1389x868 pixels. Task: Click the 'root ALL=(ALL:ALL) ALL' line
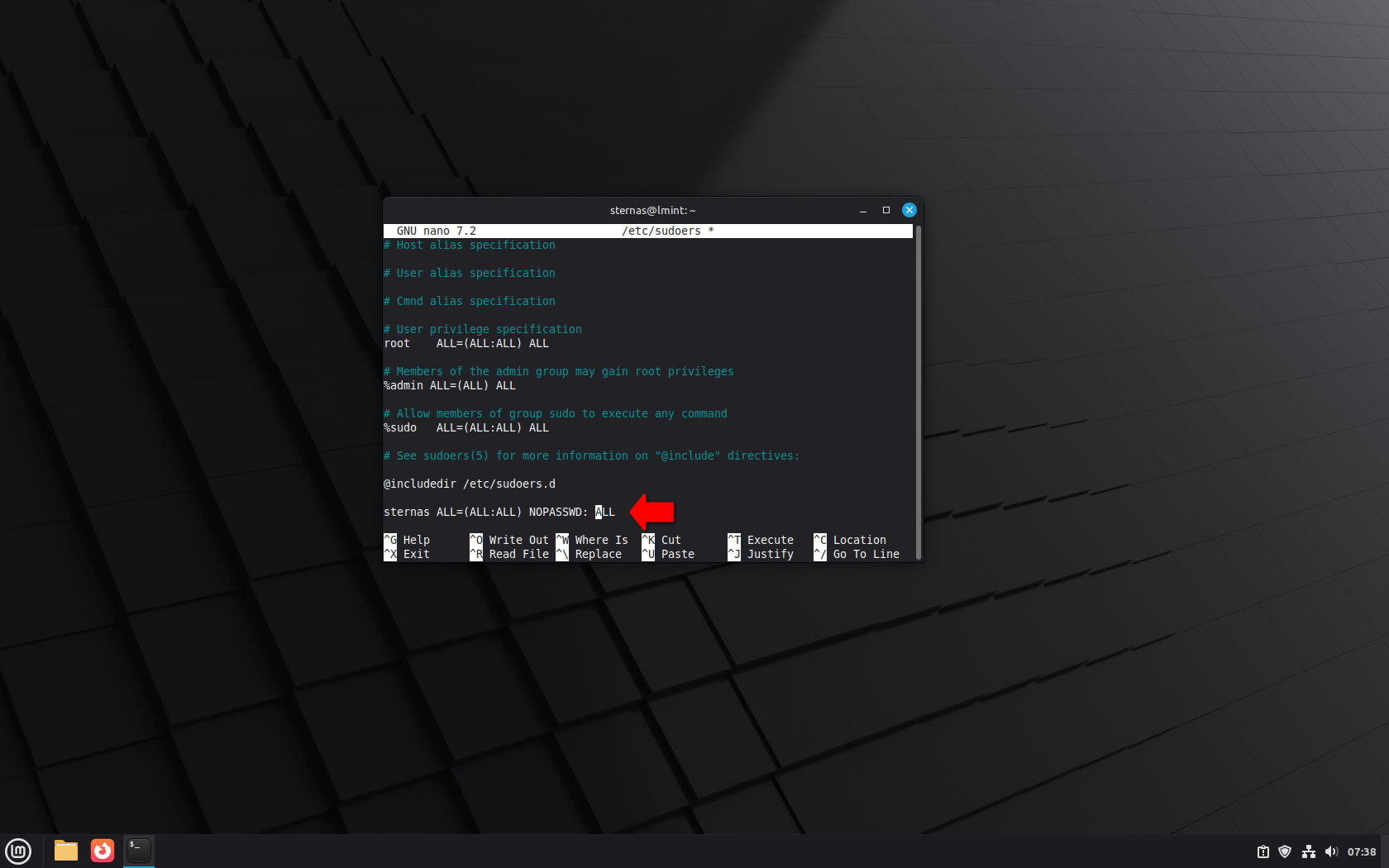click(x=465, y=343)
